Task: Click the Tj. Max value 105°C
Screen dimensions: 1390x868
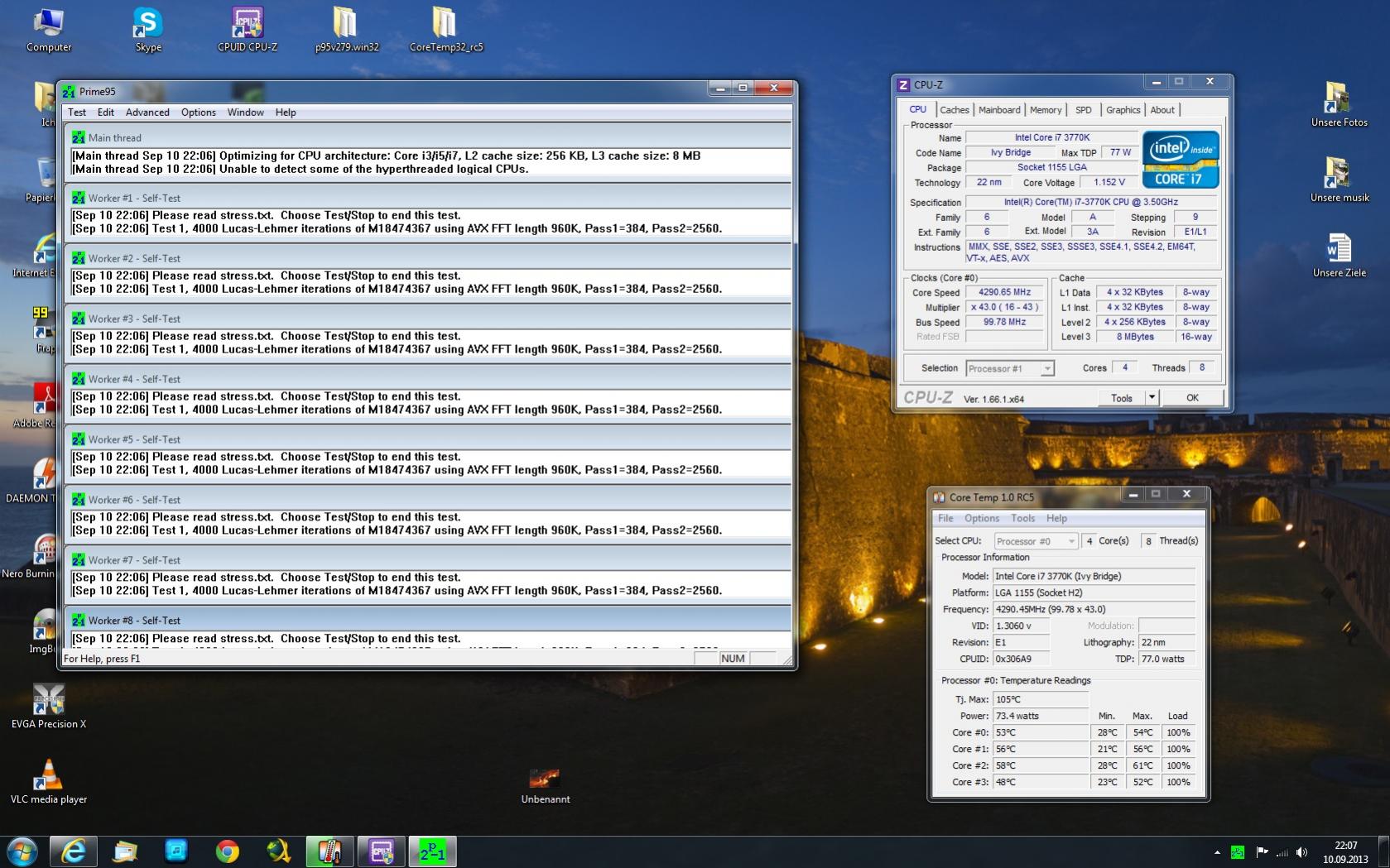Action: click(1041, 699)
